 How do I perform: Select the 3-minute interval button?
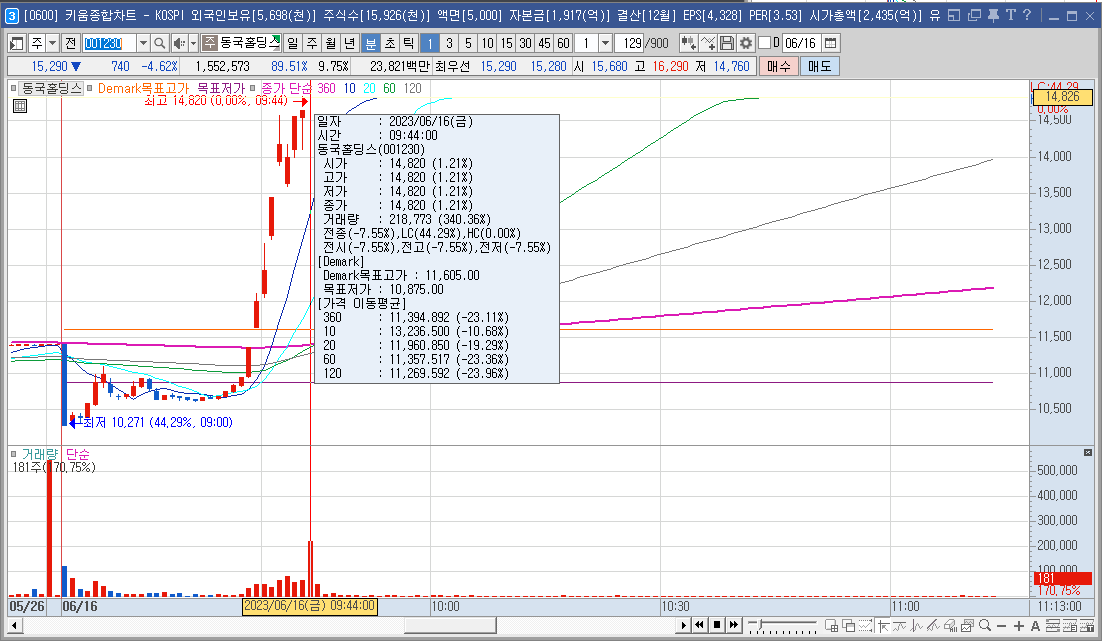[x=449, y=43]
